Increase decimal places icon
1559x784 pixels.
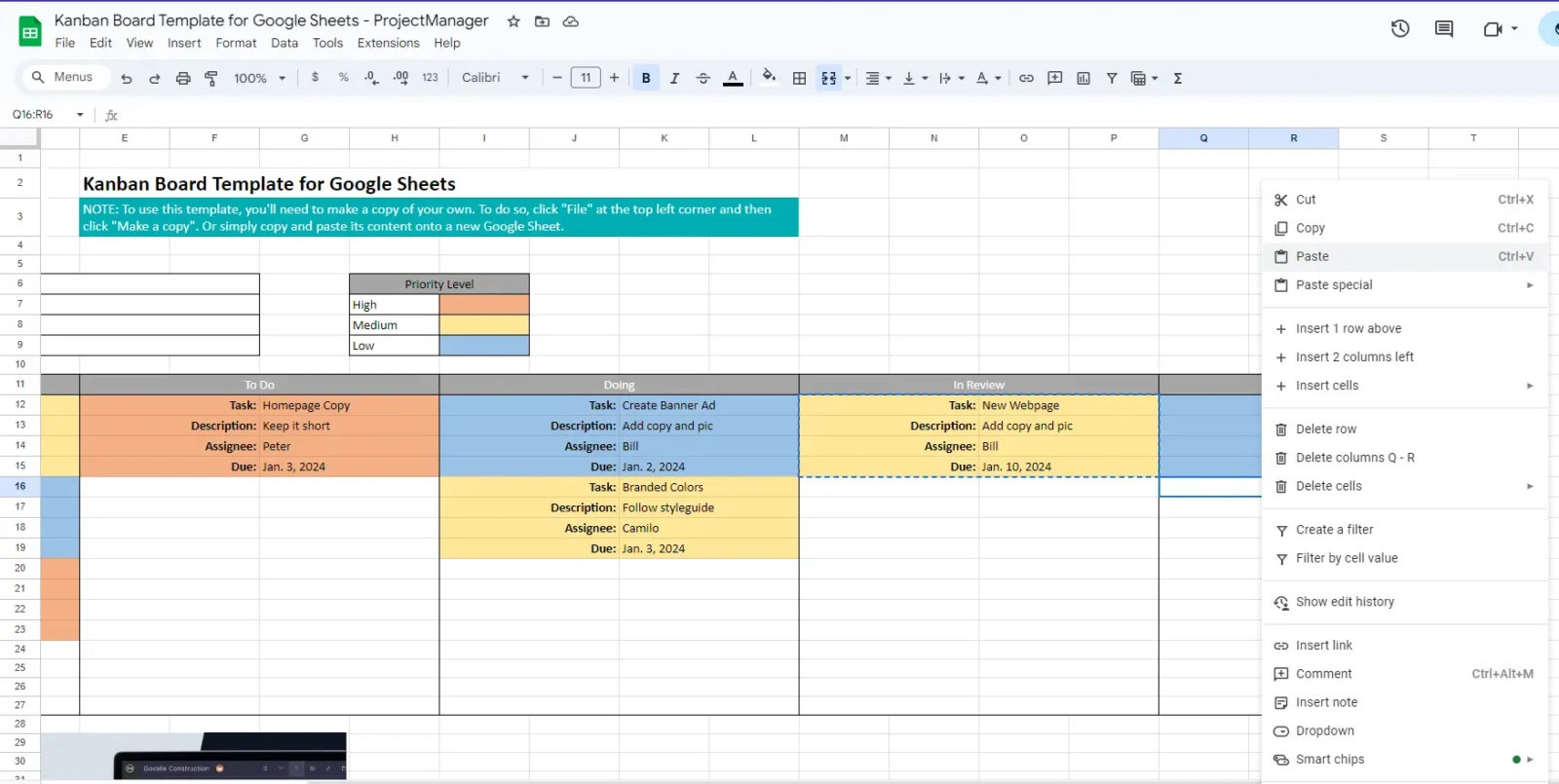point(400,78)
